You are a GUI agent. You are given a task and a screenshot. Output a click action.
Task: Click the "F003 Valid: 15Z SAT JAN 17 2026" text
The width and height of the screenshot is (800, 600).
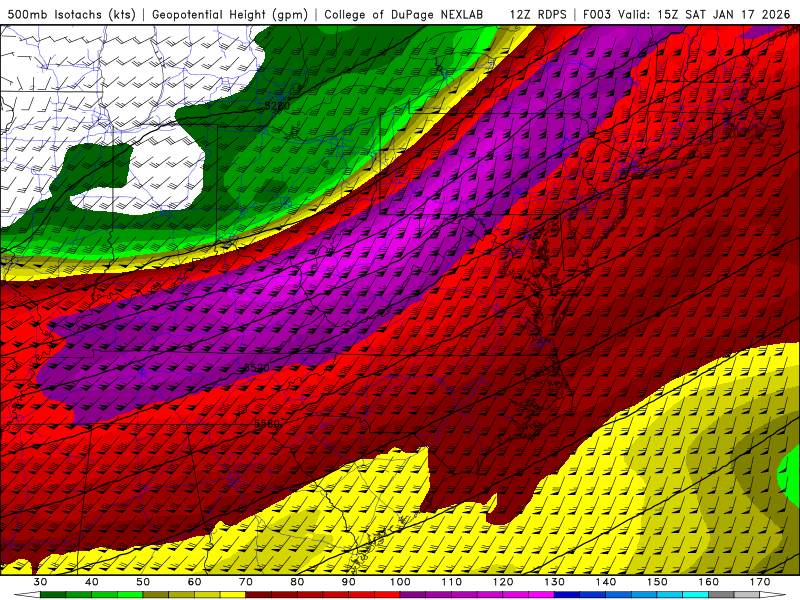coord(686,14)
